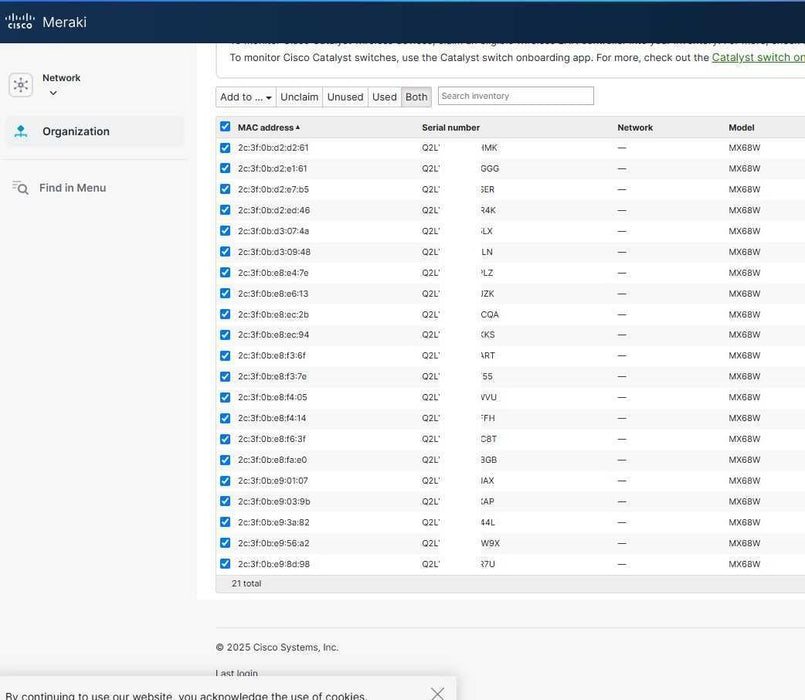Image resolution: width=805 pixels, height=700 pixels.
Task: Uncheck device 2c:3f:0b:e8:f4:14
Action: [225, 418]
